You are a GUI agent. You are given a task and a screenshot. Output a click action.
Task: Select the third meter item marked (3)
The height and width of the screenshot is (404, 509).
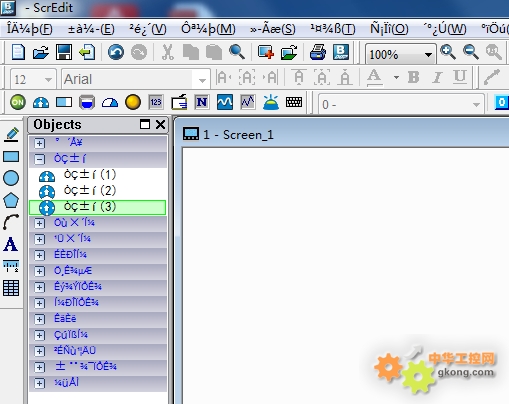[97, 207]
